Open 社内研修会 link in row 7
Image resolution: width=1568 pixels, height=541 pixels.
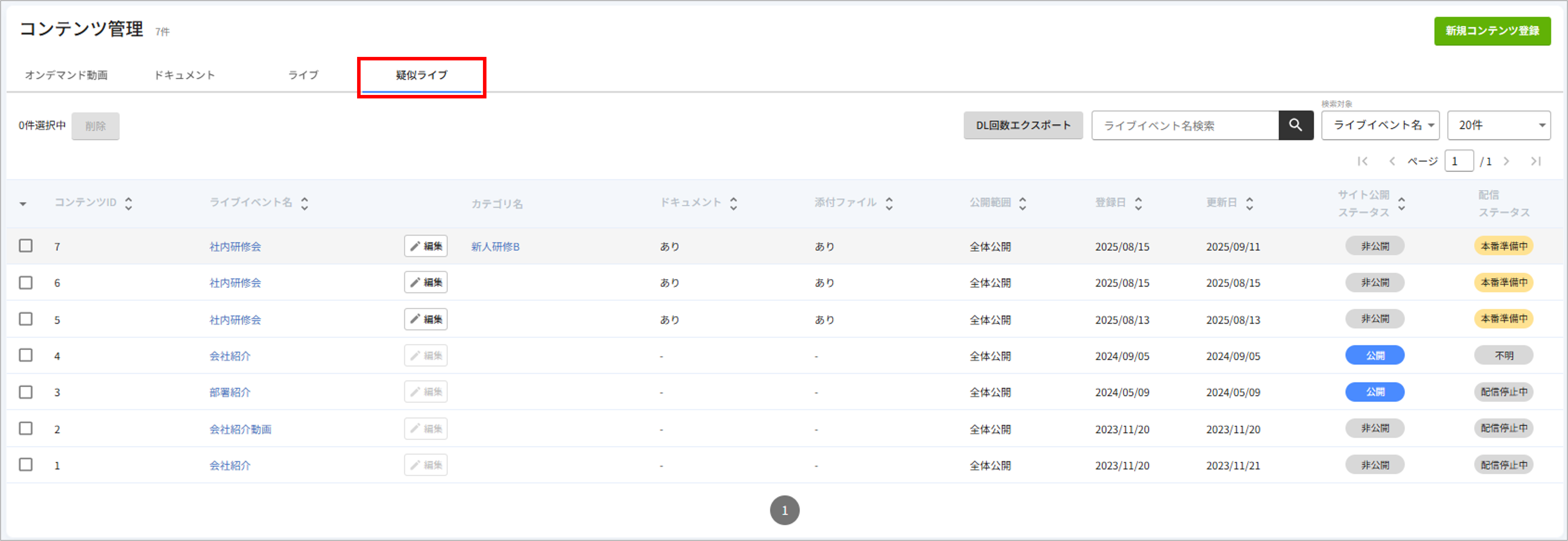pos(235,247)
